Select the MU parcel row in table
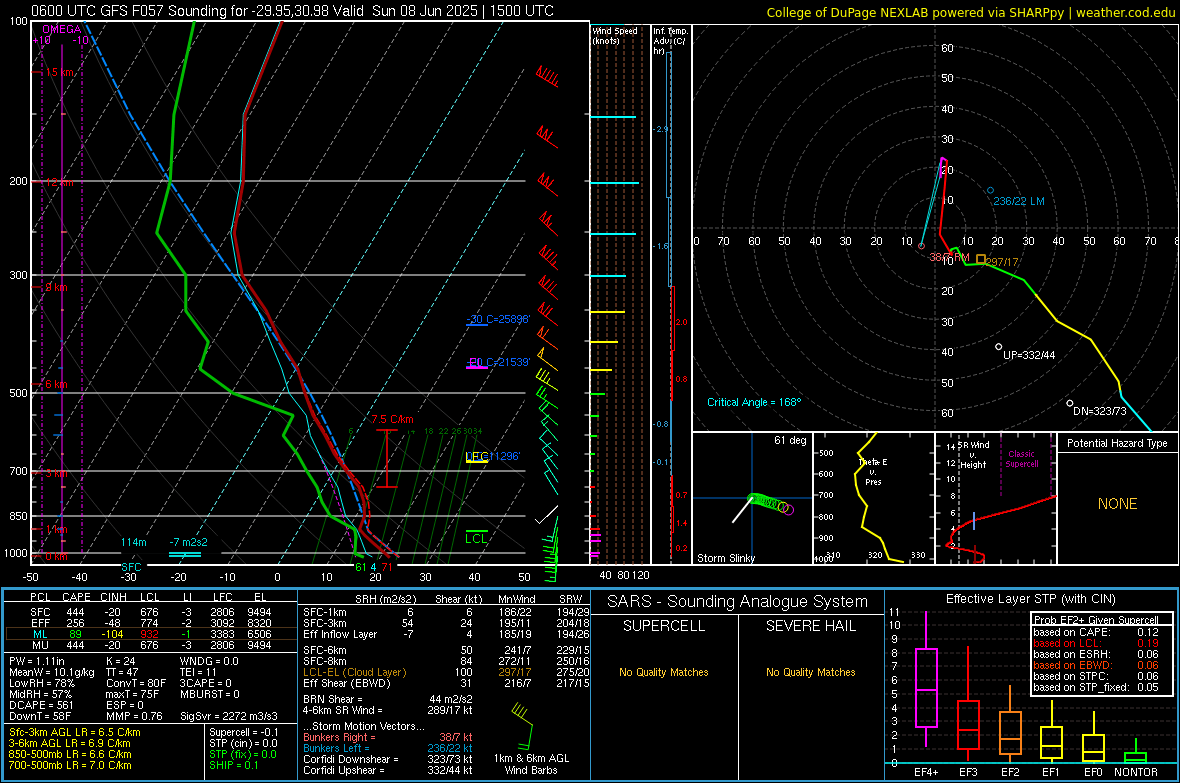 pyautogui.click(x=149, y=645)
